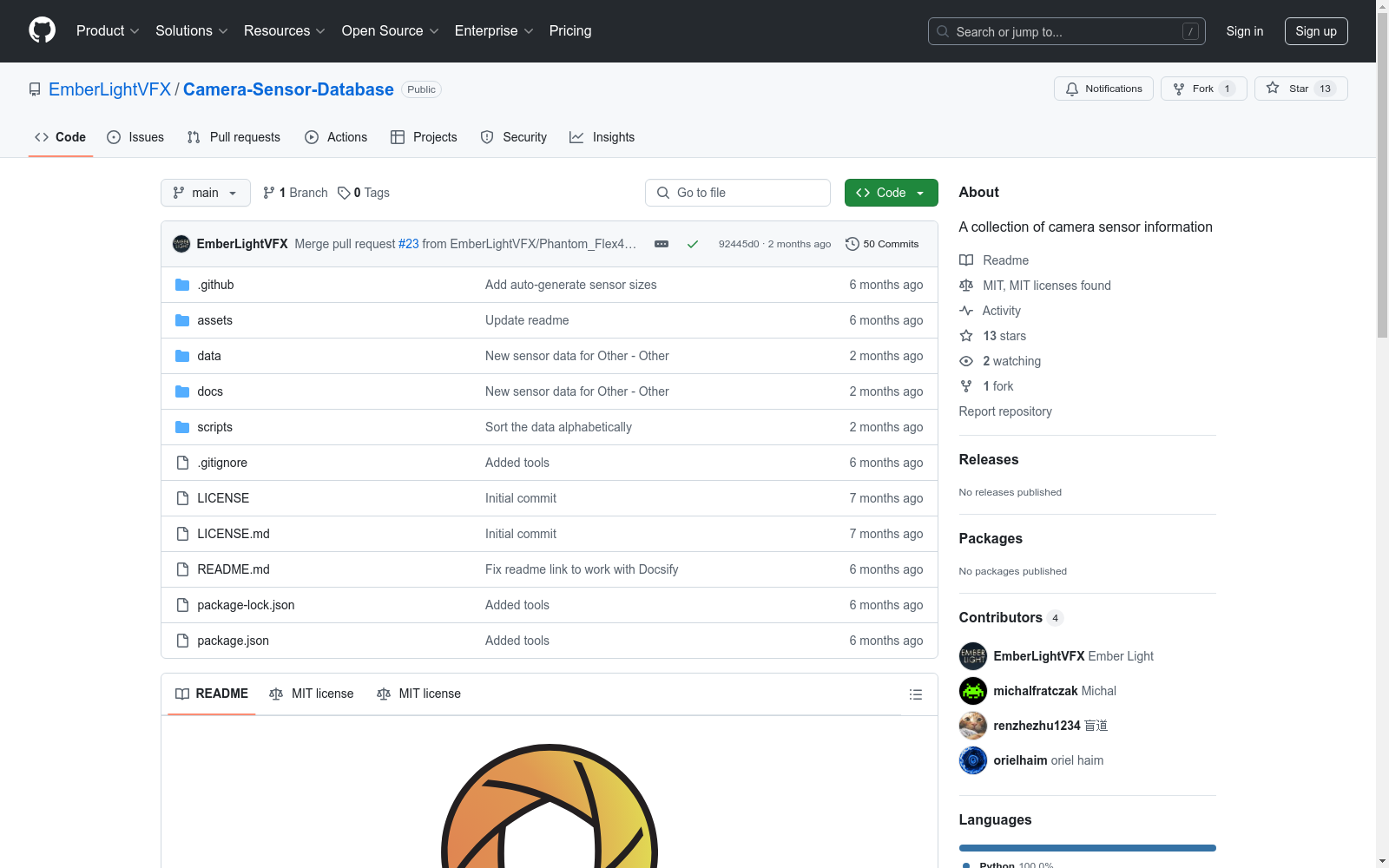Click the orielhaim contributor avatar
This screenshot has height=868, width=1389.
pos(973,760)
